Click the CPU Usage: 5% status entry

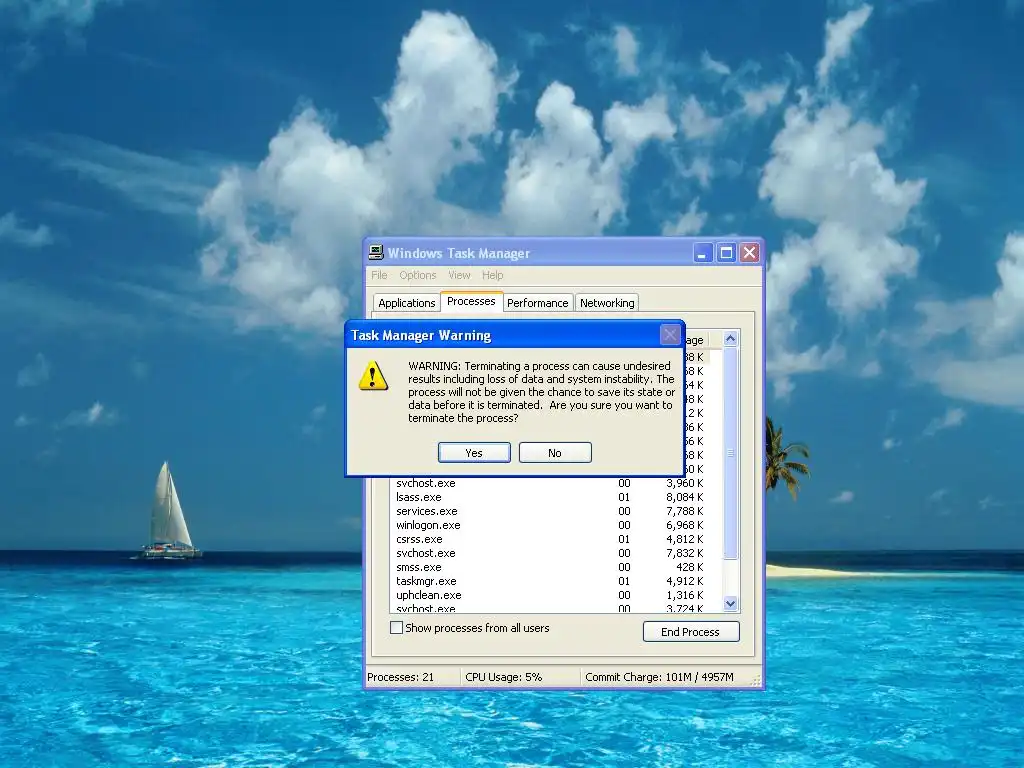coord(504,677)
